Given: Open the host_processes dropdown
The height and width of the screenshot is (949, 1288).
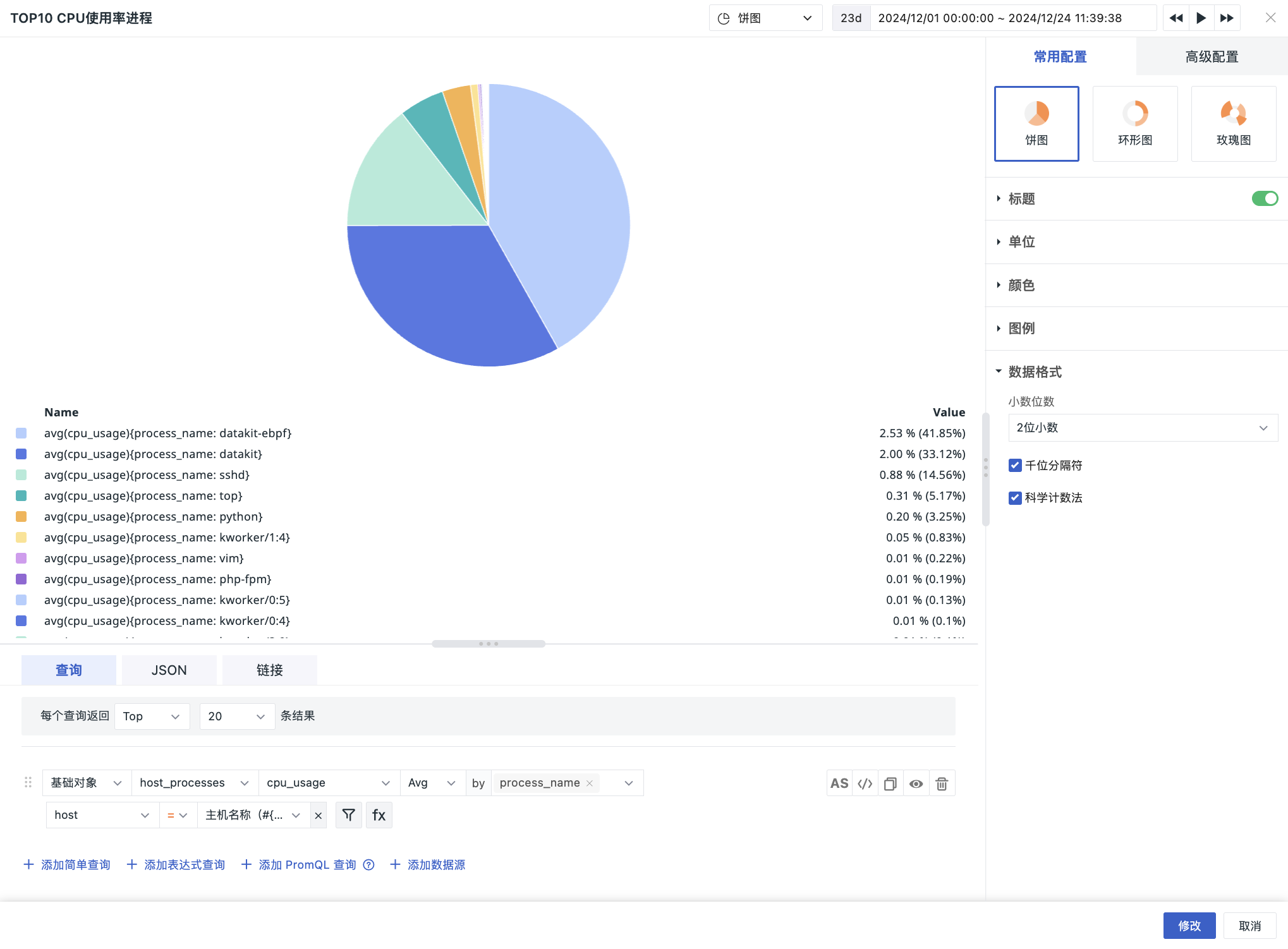Looking at the screenshot, I should click(195, 783).
